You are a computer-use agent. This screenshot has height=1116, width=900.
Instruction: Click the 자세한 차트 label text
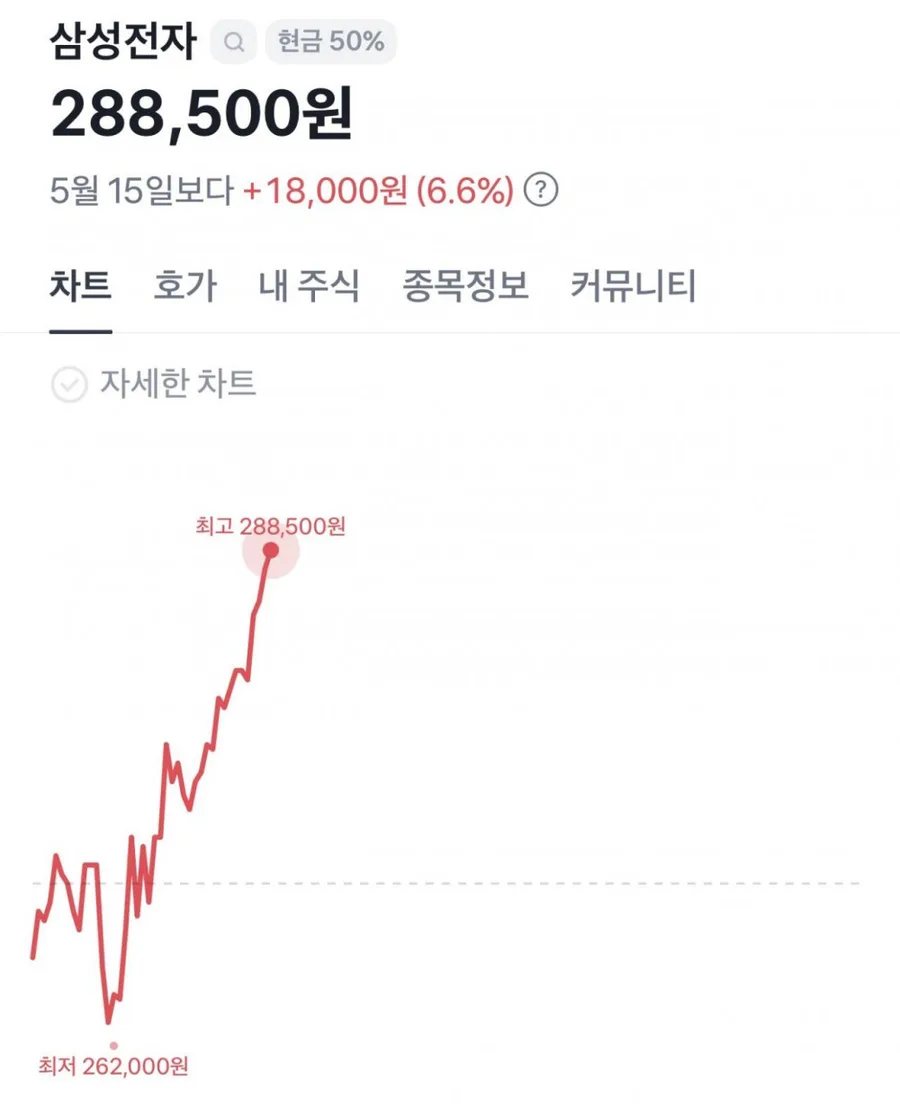tap(178, 384)
